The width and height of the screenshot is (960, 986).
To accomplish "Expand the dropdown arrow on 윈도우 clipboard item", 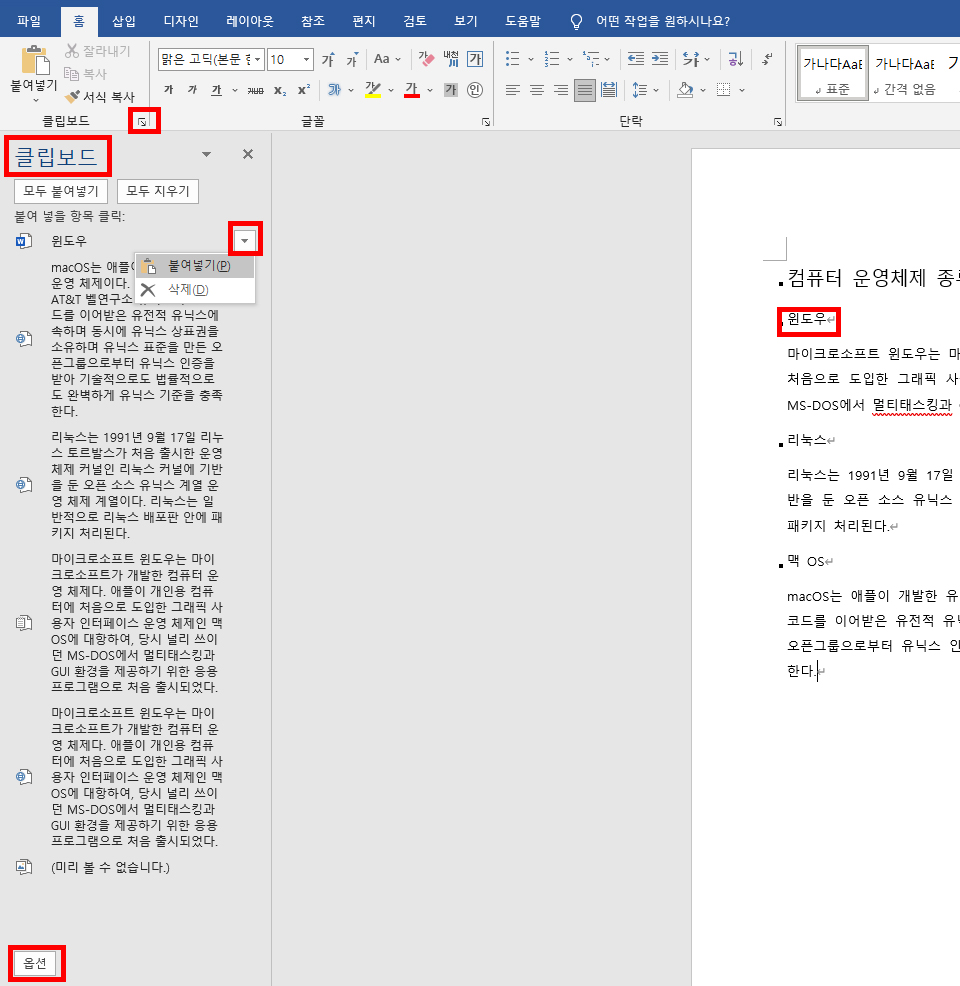I will (245, 240).
